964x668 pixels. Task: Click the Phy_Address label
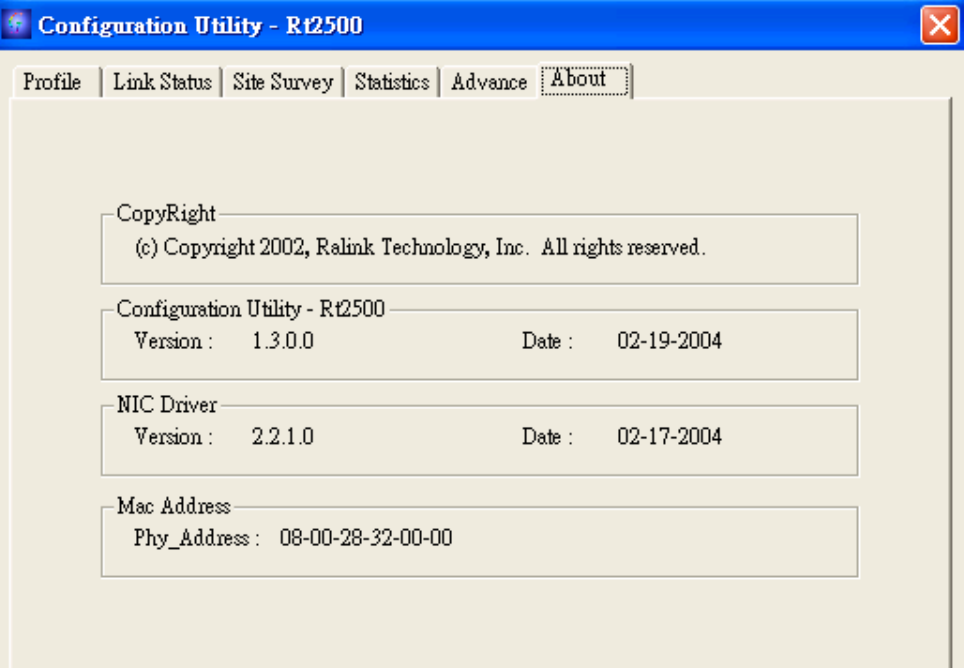coord(197,538)
